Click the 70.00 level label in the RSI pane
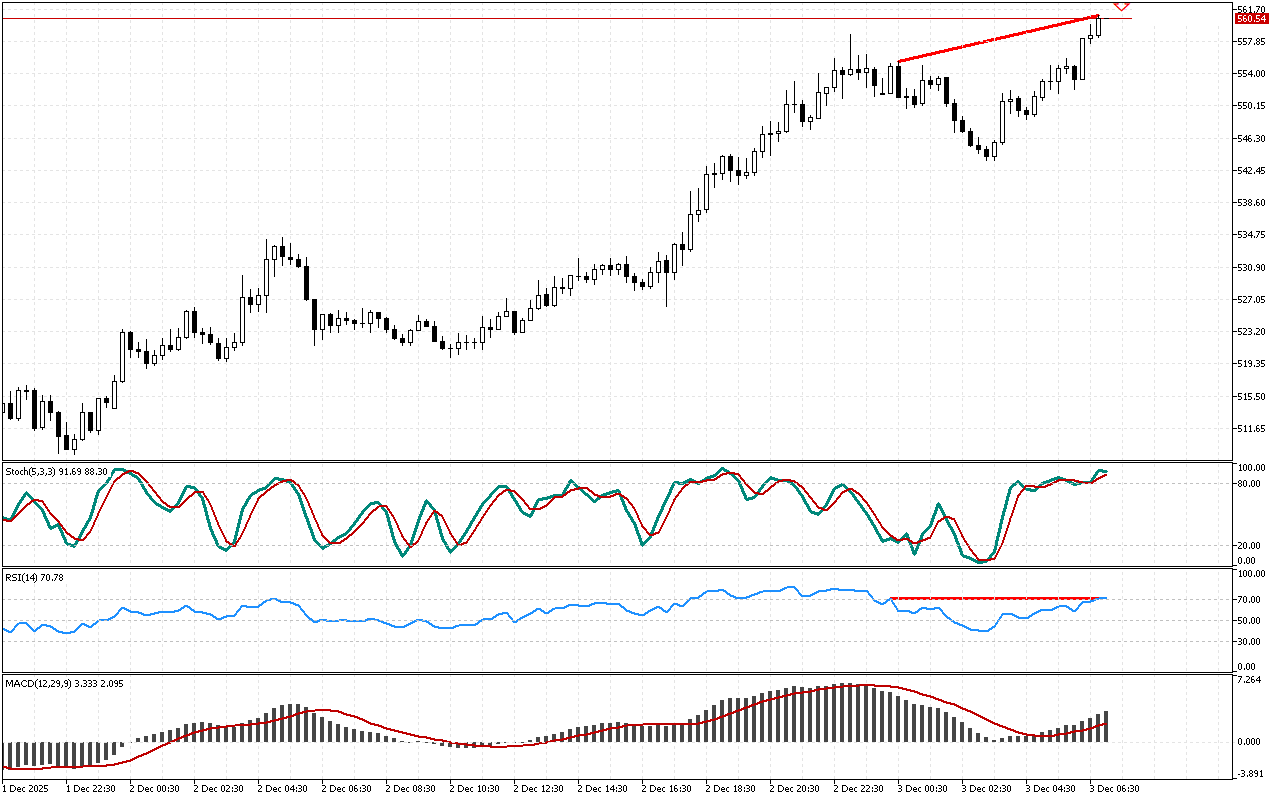The image size is (1280, 800). click(1246, 600)
